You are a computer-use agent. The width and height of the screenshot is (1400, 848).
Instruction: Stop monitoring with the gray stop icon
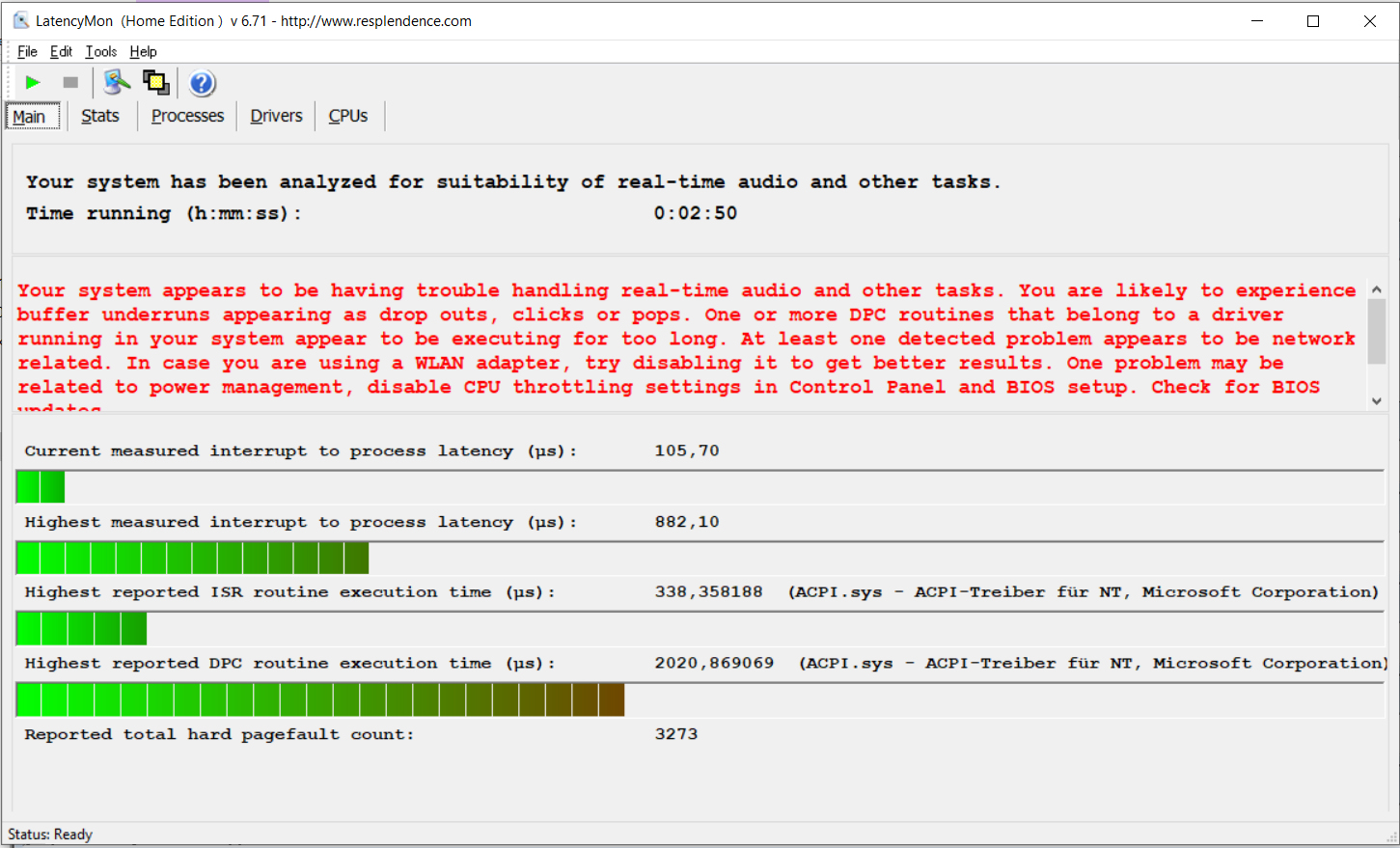70,83
